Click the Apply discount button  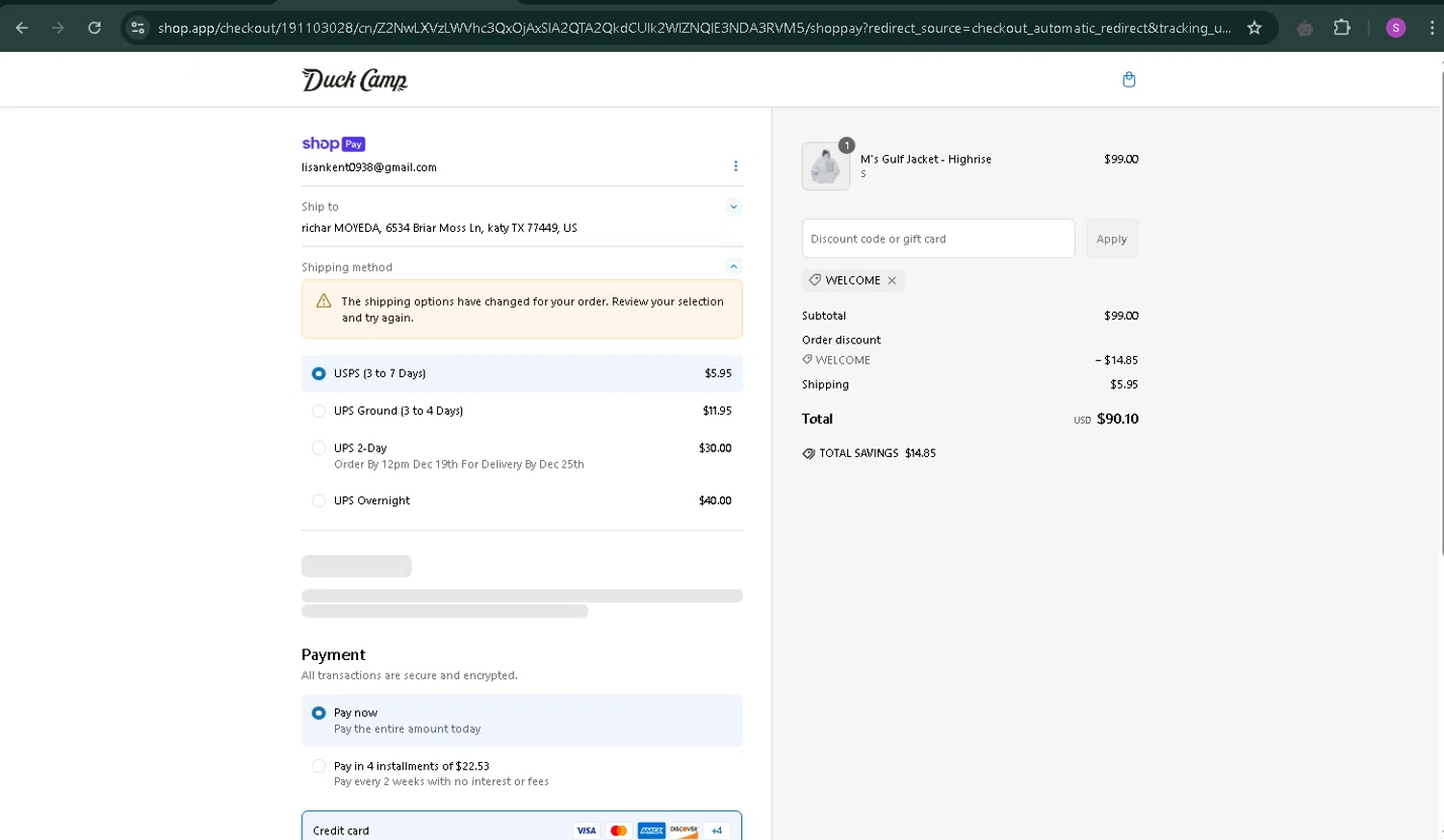pos(1112,239)
